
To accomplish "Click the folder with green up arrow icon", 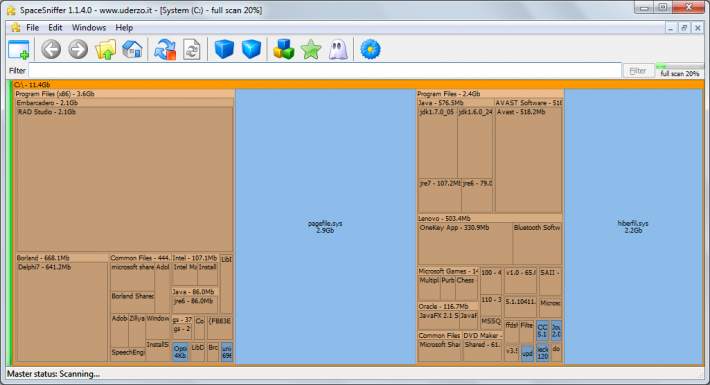I will coord(105,49).
